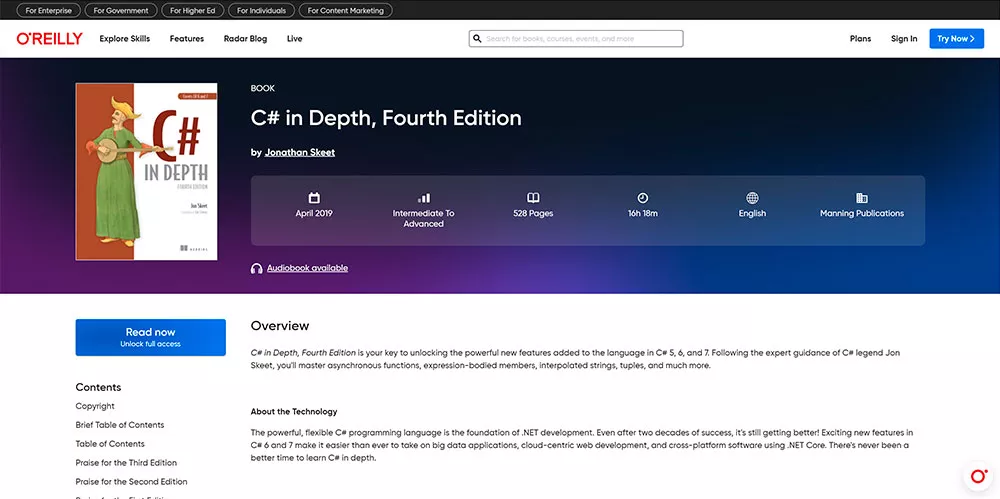
Task: Click the 528 Pages text
Action: tap(533, 214)
